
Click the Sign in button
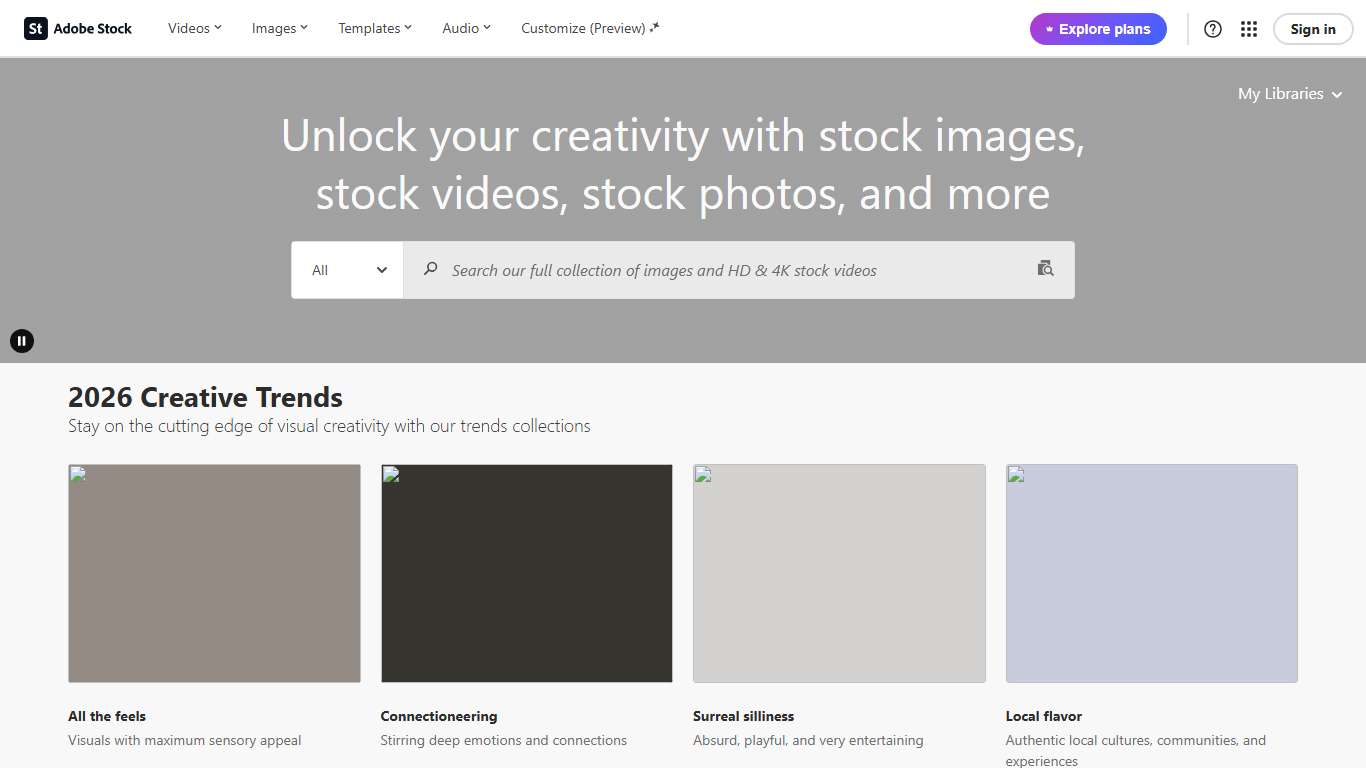coord(1312,29)
